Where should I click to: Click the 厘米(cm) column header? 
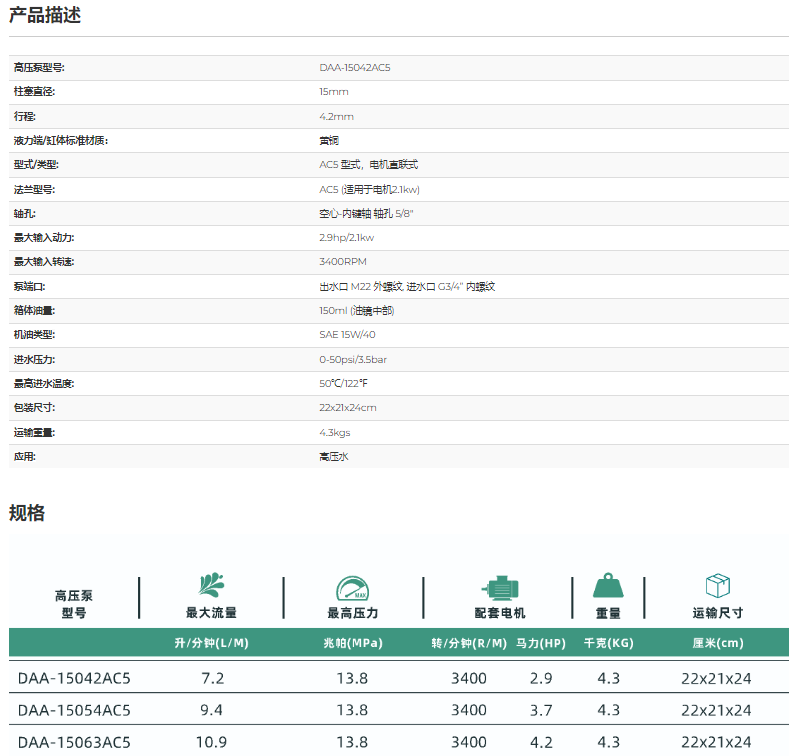[x=717, y=643]
